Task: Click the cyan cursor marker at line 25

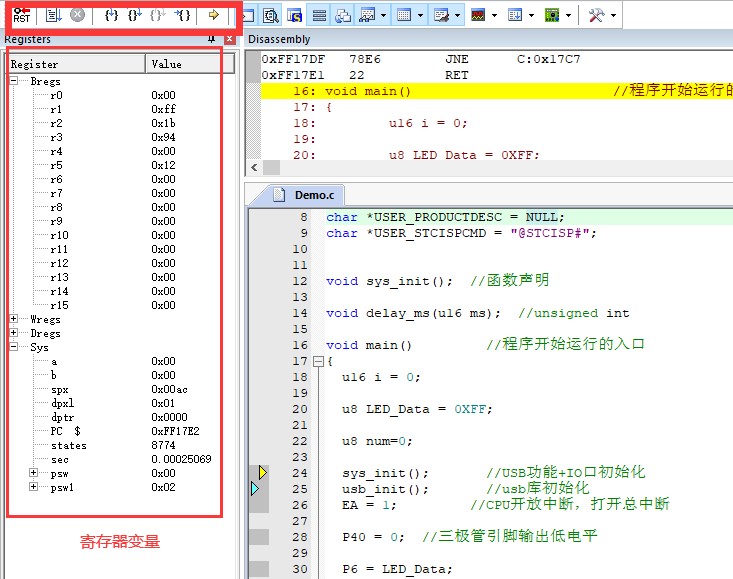Action: [x=255, y=489]
